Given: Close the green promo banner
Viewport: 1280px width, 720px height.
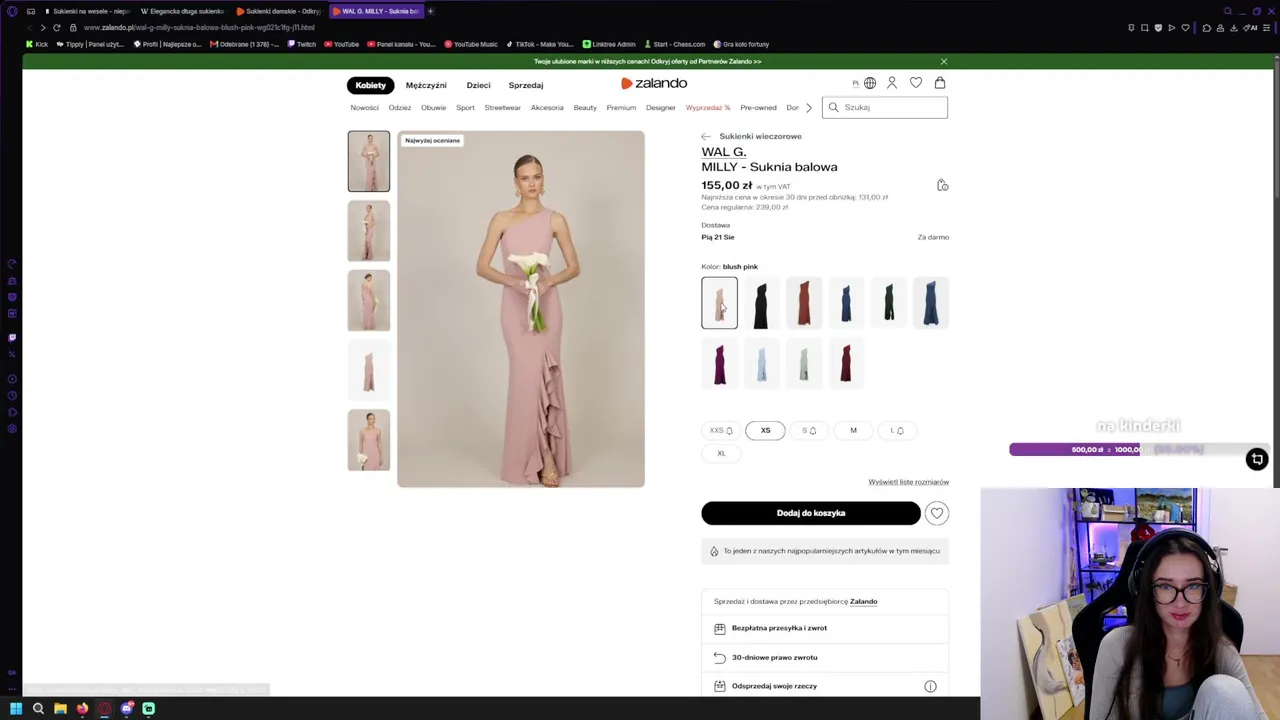Looking at the screenshot, I should (x=943, y=61).
